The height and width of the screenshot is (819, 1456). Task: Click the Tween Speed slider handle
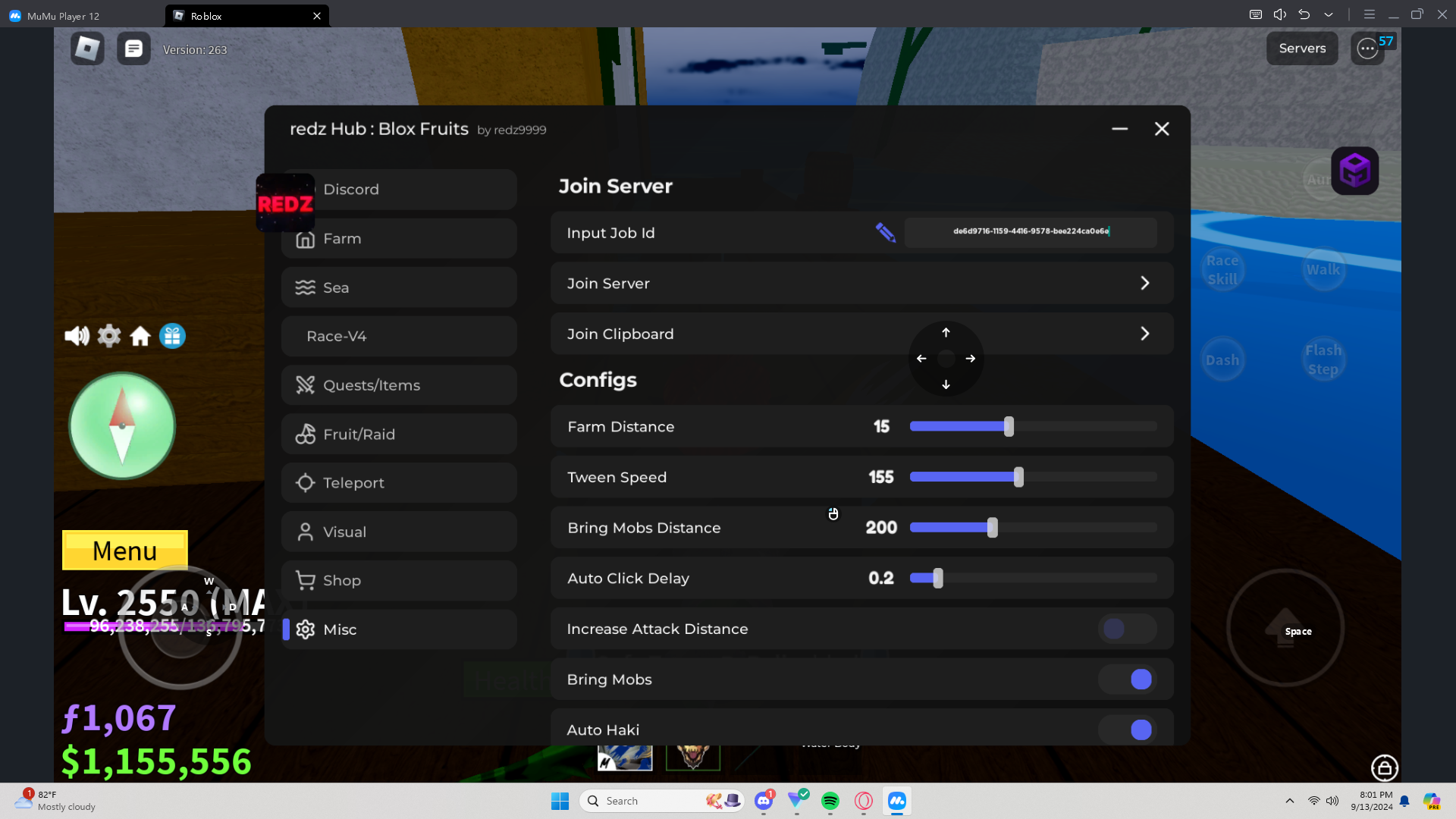pos(1018,477)
